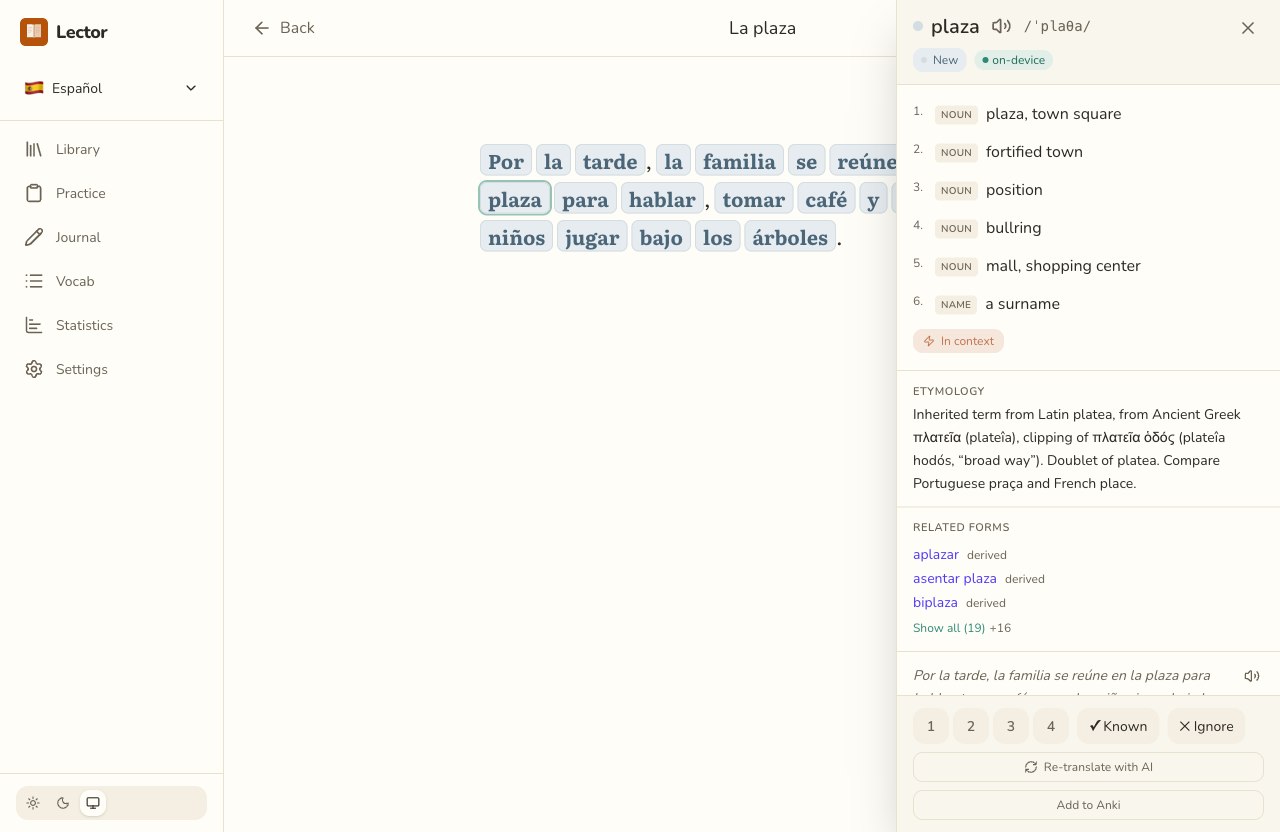Viewport: 1280px width, 832px height.
Task: Open Settings from the sidebar
Action: [x=111, y=369]
